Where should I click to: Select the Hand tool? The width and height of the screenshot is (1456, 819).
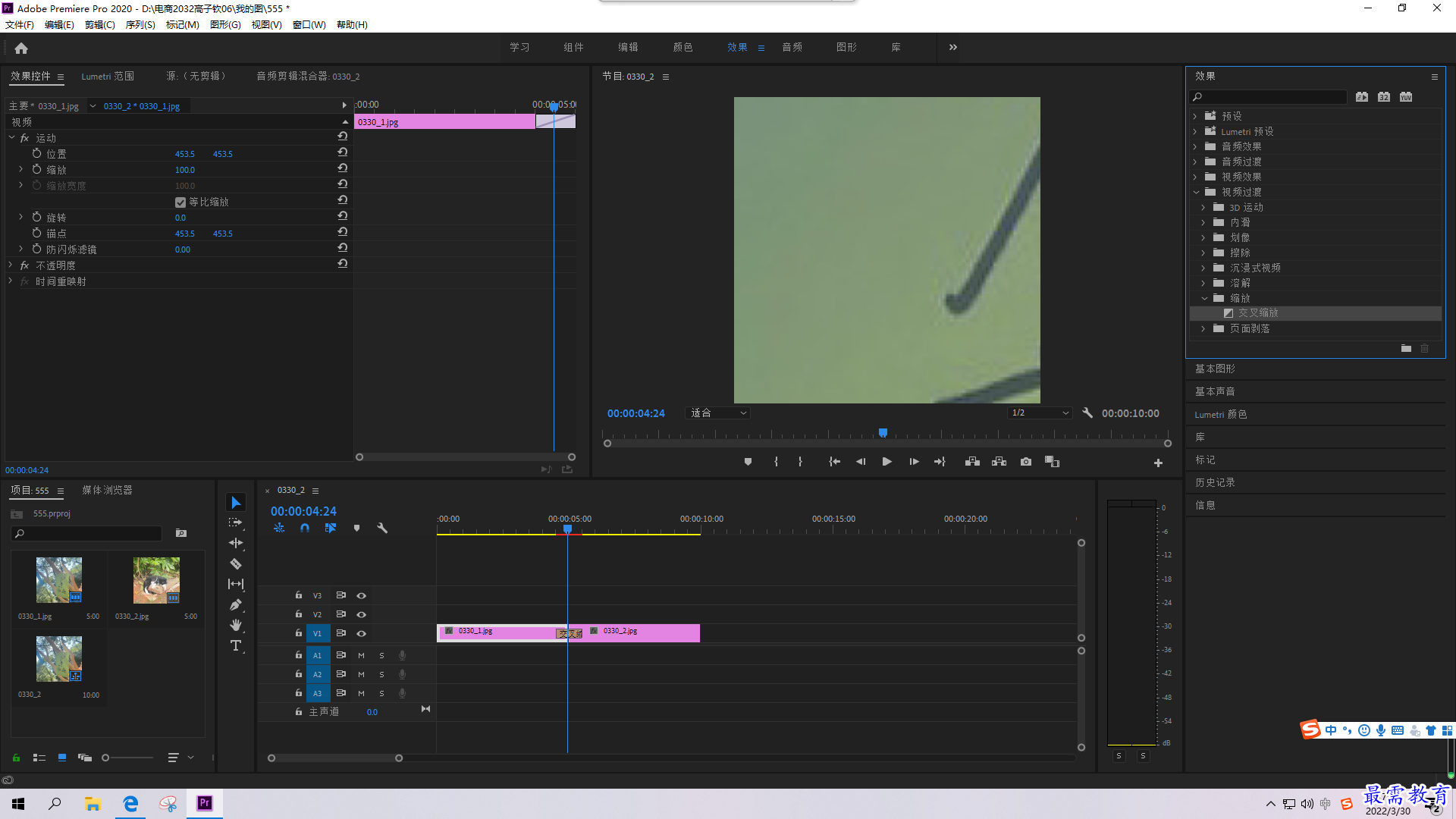236,625
